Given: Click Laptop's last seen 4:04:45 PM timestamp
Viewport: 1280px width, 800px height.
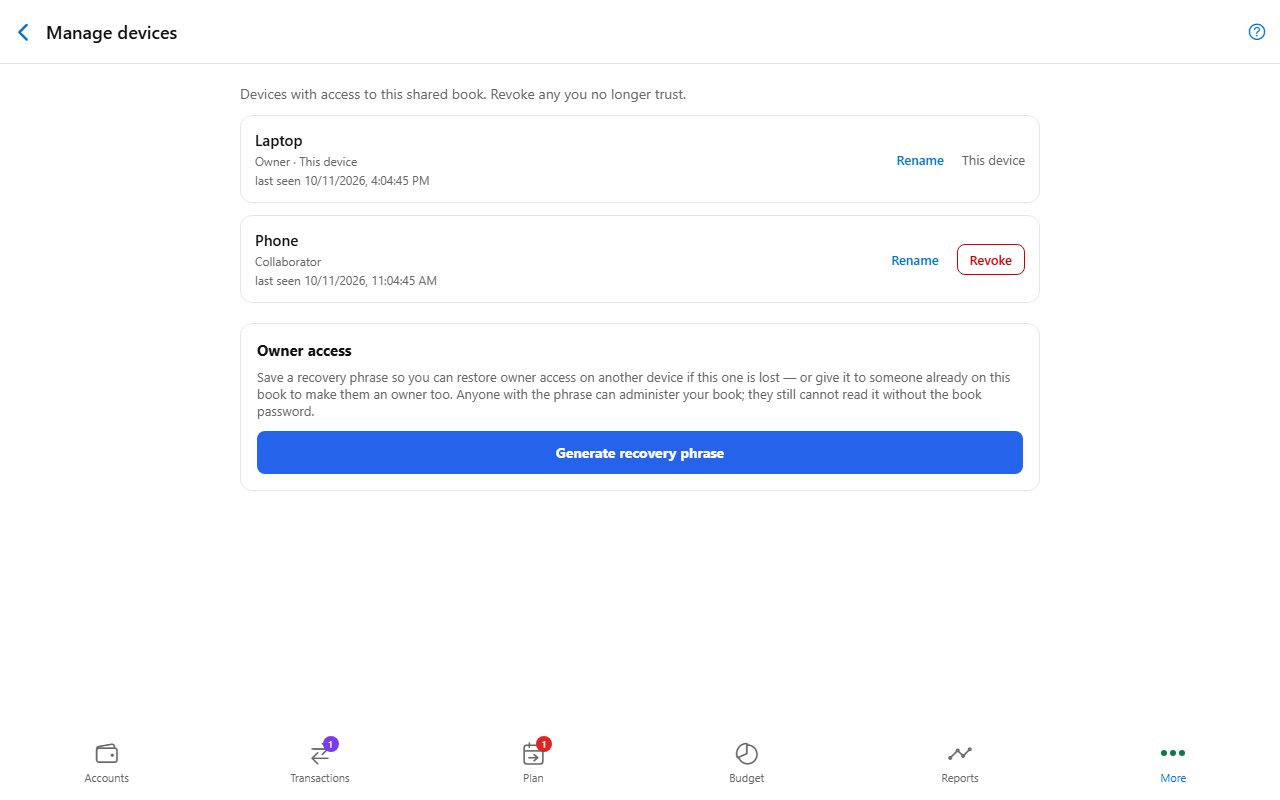Looking at the screenshot, I should [342, 181].
